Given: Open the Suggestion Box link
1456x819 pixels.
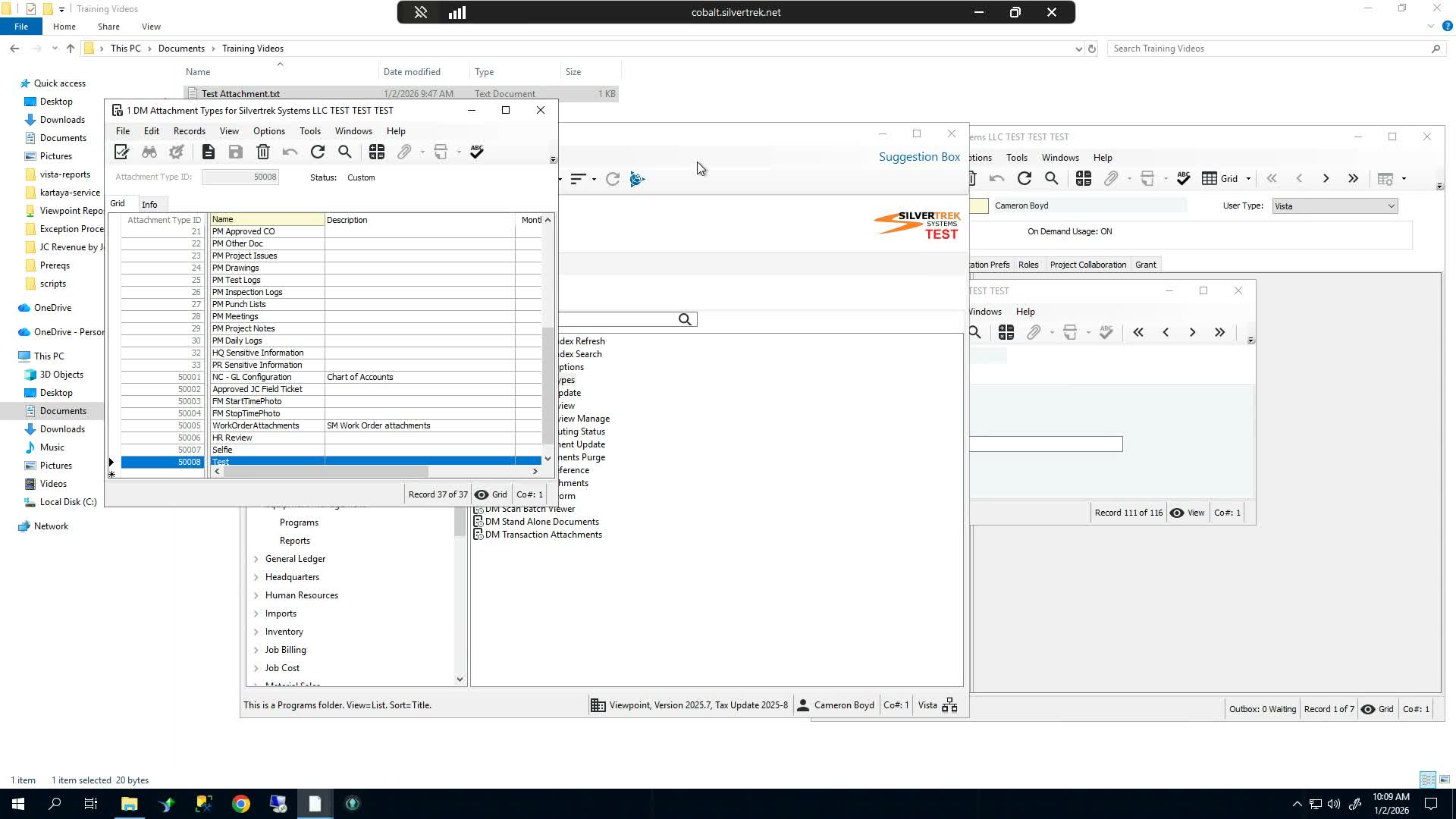Looking at the screenshot, I should coord(919,157).
